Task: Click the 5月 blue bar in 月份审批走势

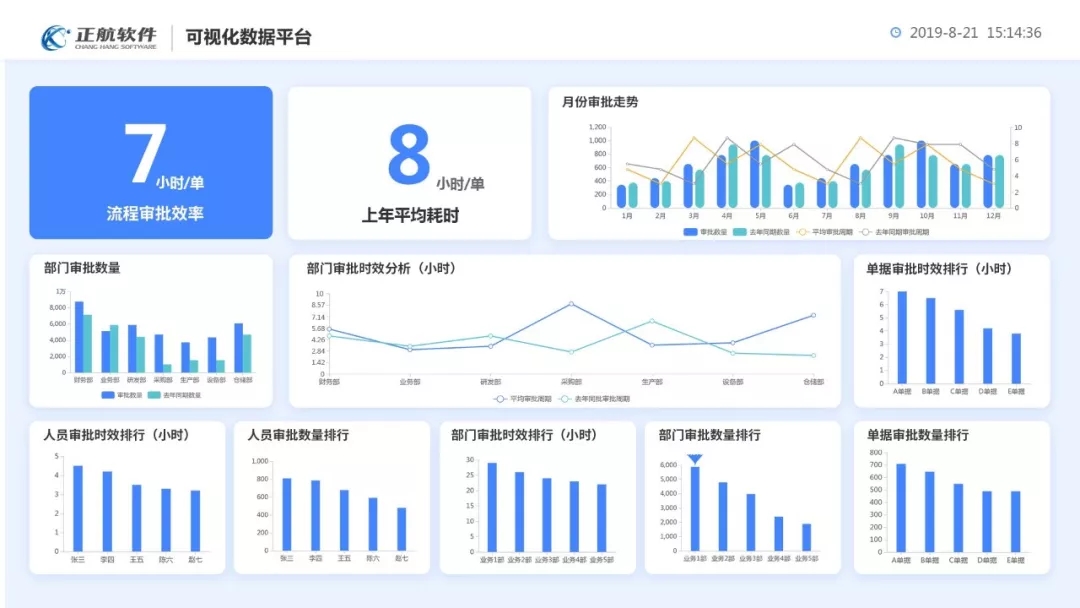Action: point(755,174)
